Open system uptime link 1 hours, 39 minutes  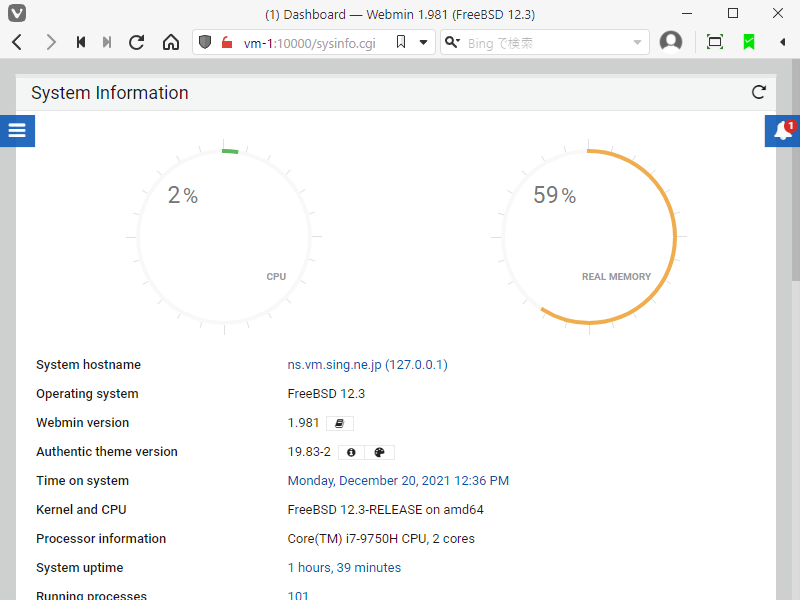pos(344,567)
